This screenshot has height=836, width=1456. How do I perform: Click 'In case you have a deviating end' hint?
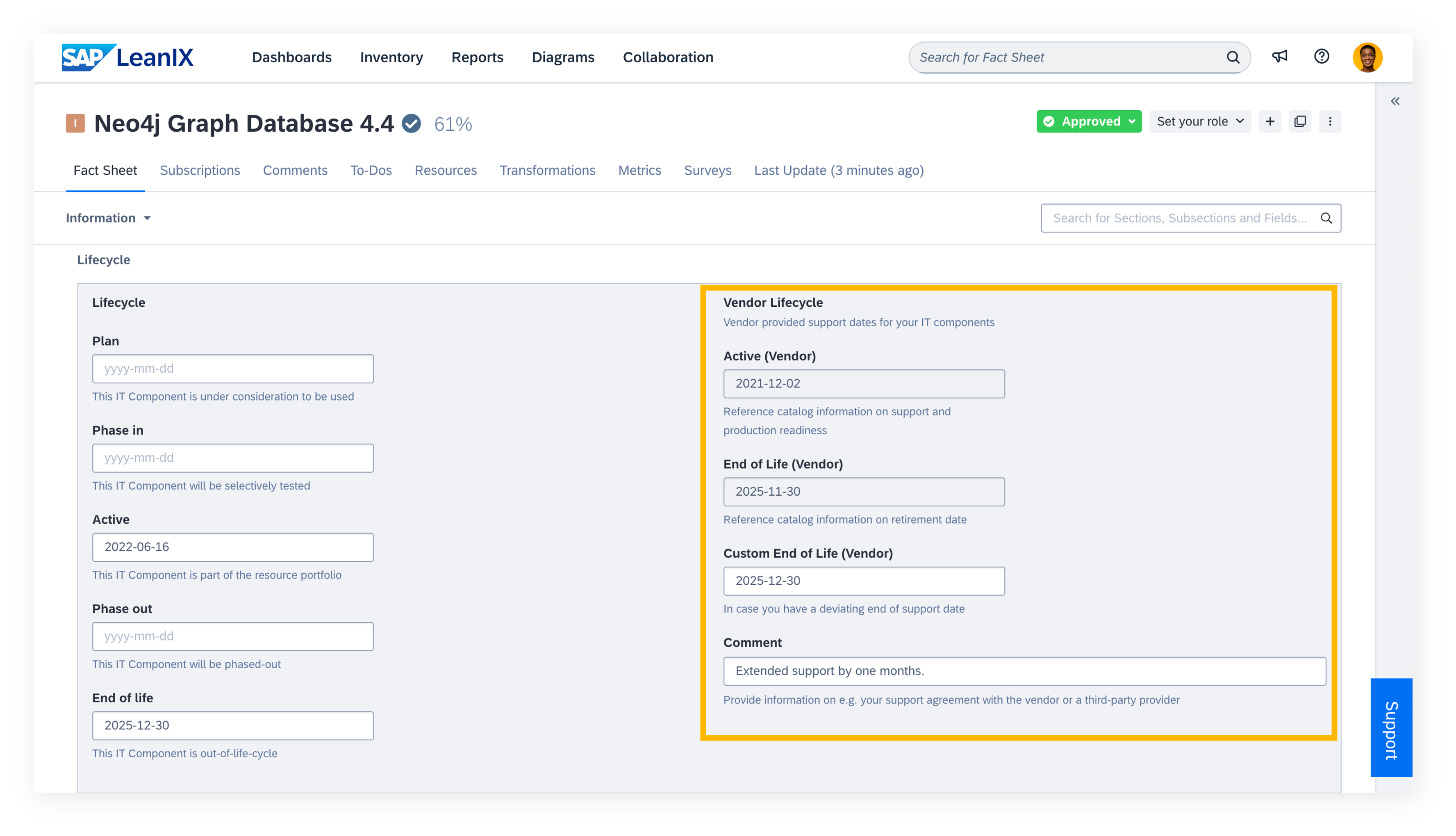[844, 608]
